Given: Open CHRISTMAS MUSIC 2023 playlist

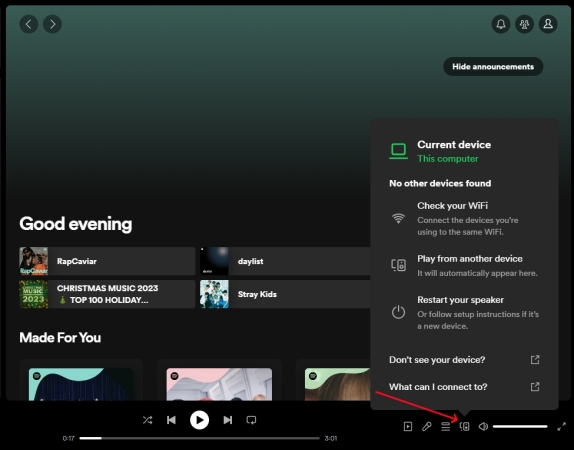Looking at the screenshot, I should click(x=107, y=294).
